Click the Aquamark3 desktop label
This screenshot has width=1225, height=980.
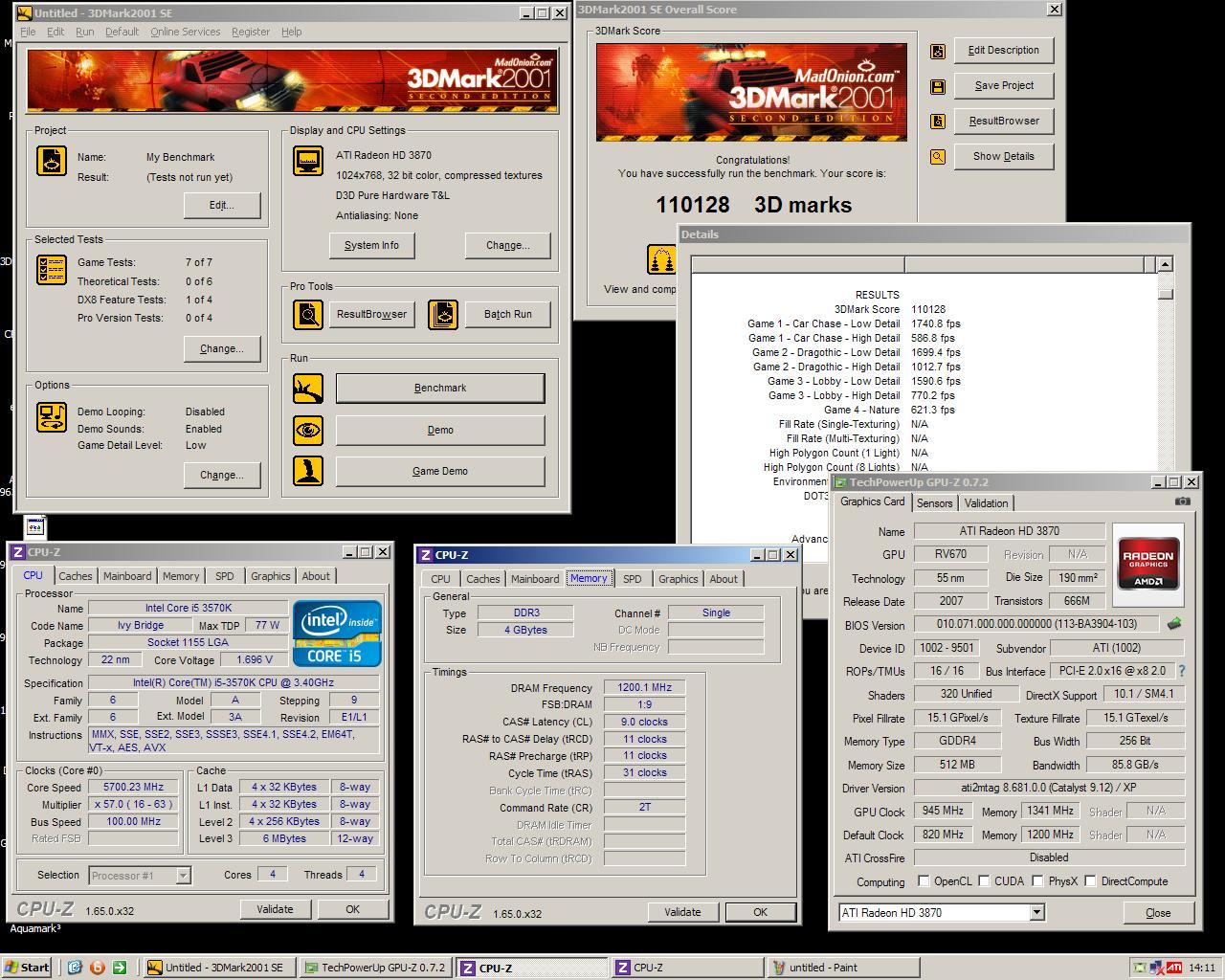[x=35, y=928]
